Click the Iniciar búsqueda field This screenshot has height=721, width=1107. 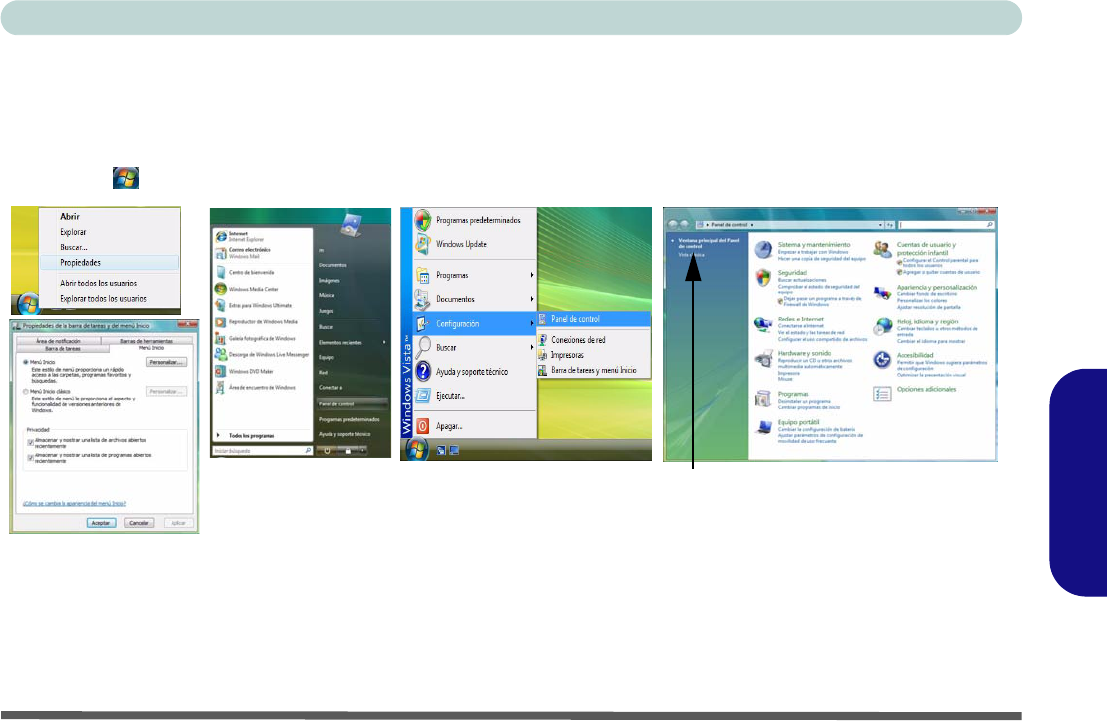pos(262,451)
